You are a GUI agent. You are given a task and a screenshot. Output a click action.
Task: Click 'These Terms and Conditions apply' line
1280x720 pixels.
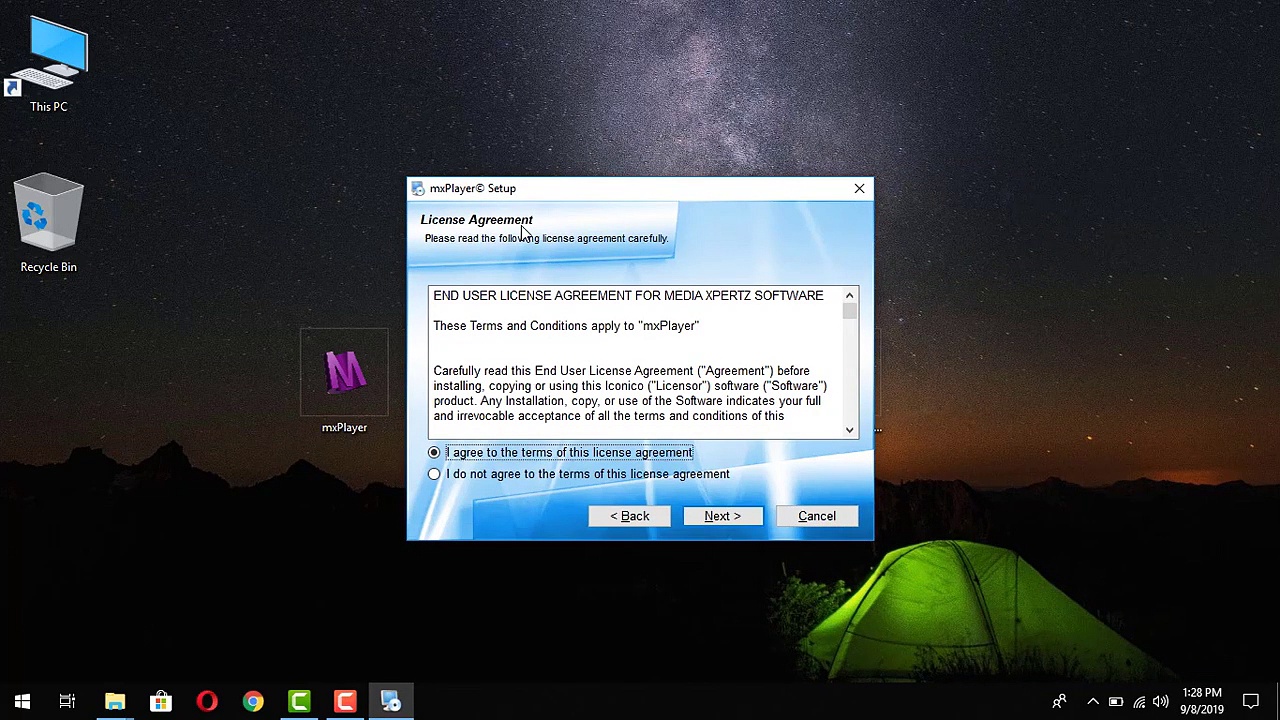566,326
